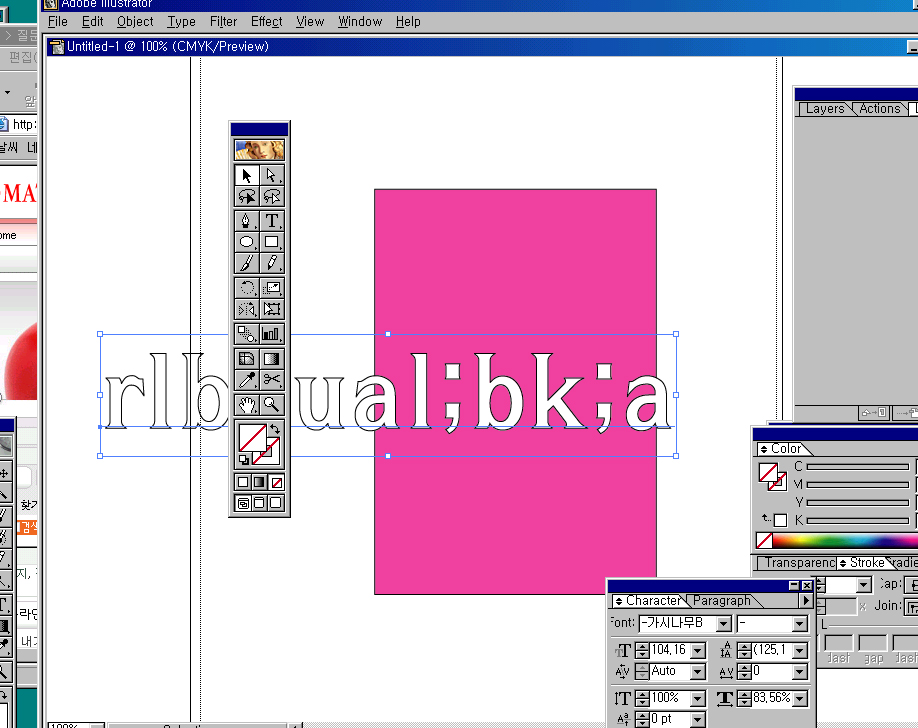
Task: Enable Full Screen Mode button in toolbox
Action: click(x=276, y=503)
